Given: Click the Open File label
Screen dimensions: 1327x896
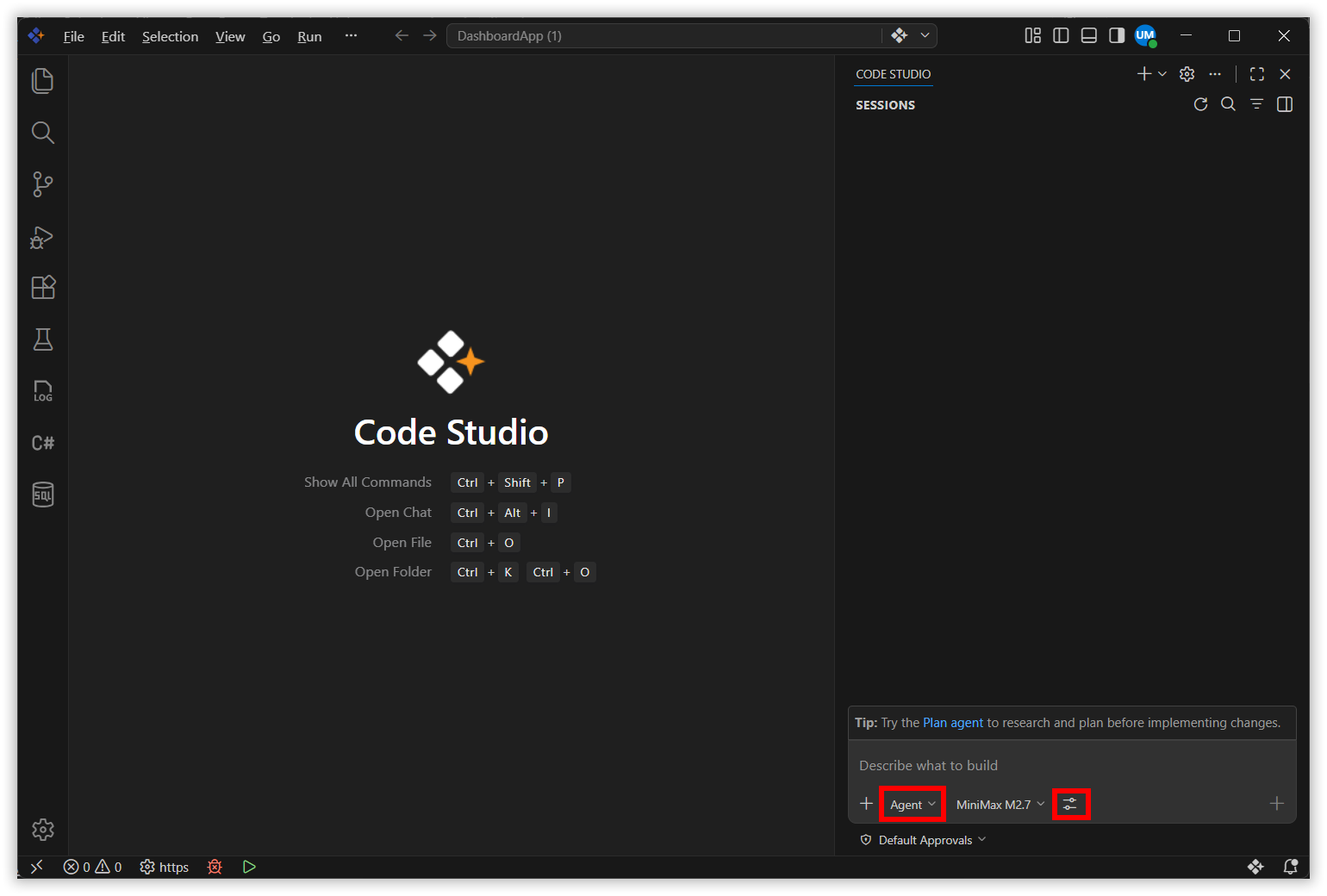Looking at the screenshot, I should coord(402,543).
